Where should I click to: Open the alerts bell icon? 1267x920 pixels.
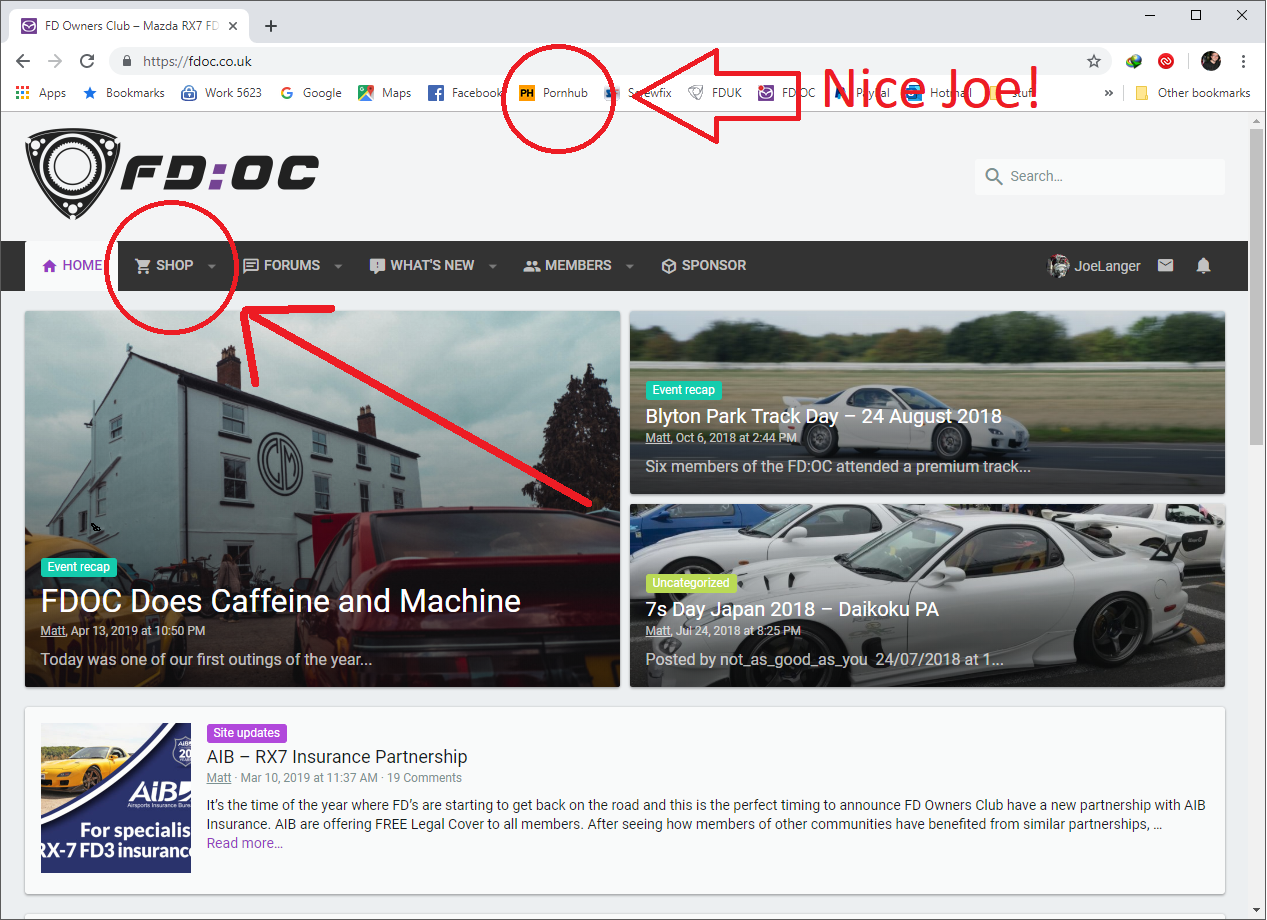1204,266
